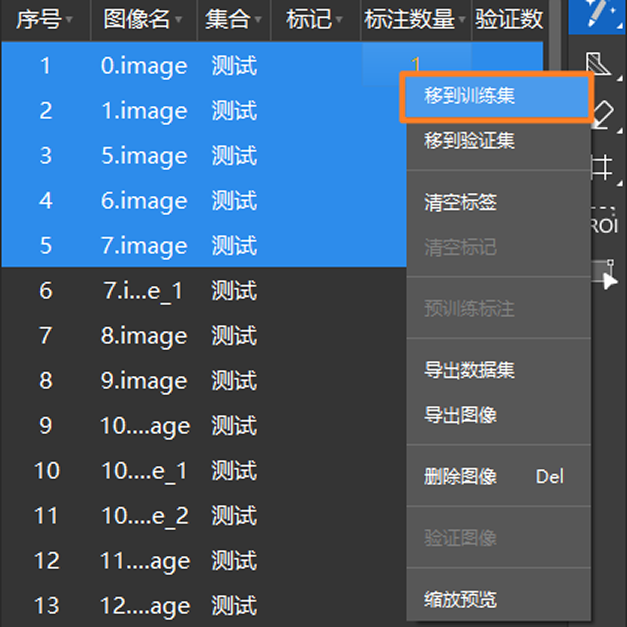Open the 图像名 column filter arrow
This screenshot has width=627, height=627.
click(178, 19)
